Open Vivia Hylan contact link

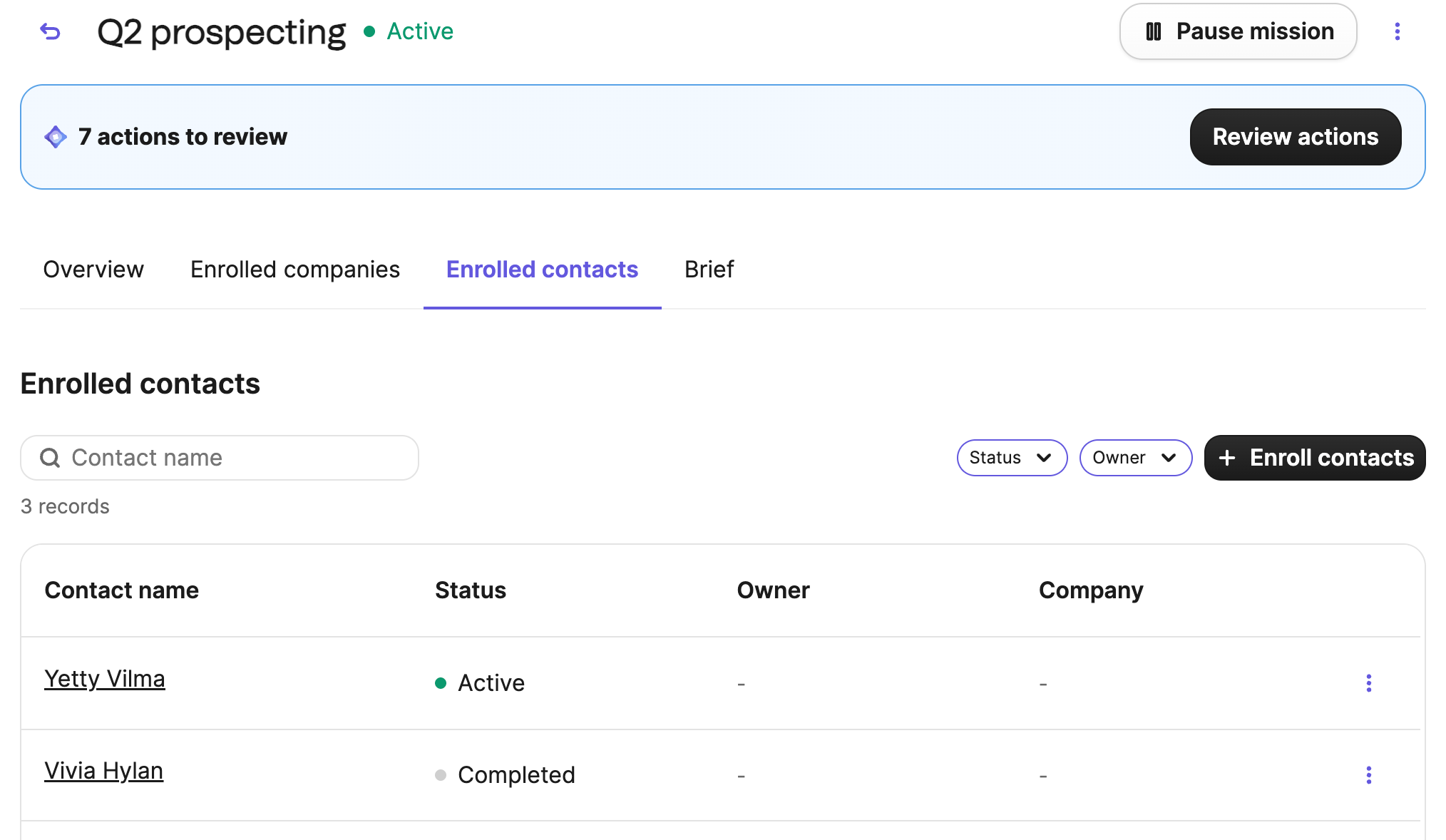[104, 771]
